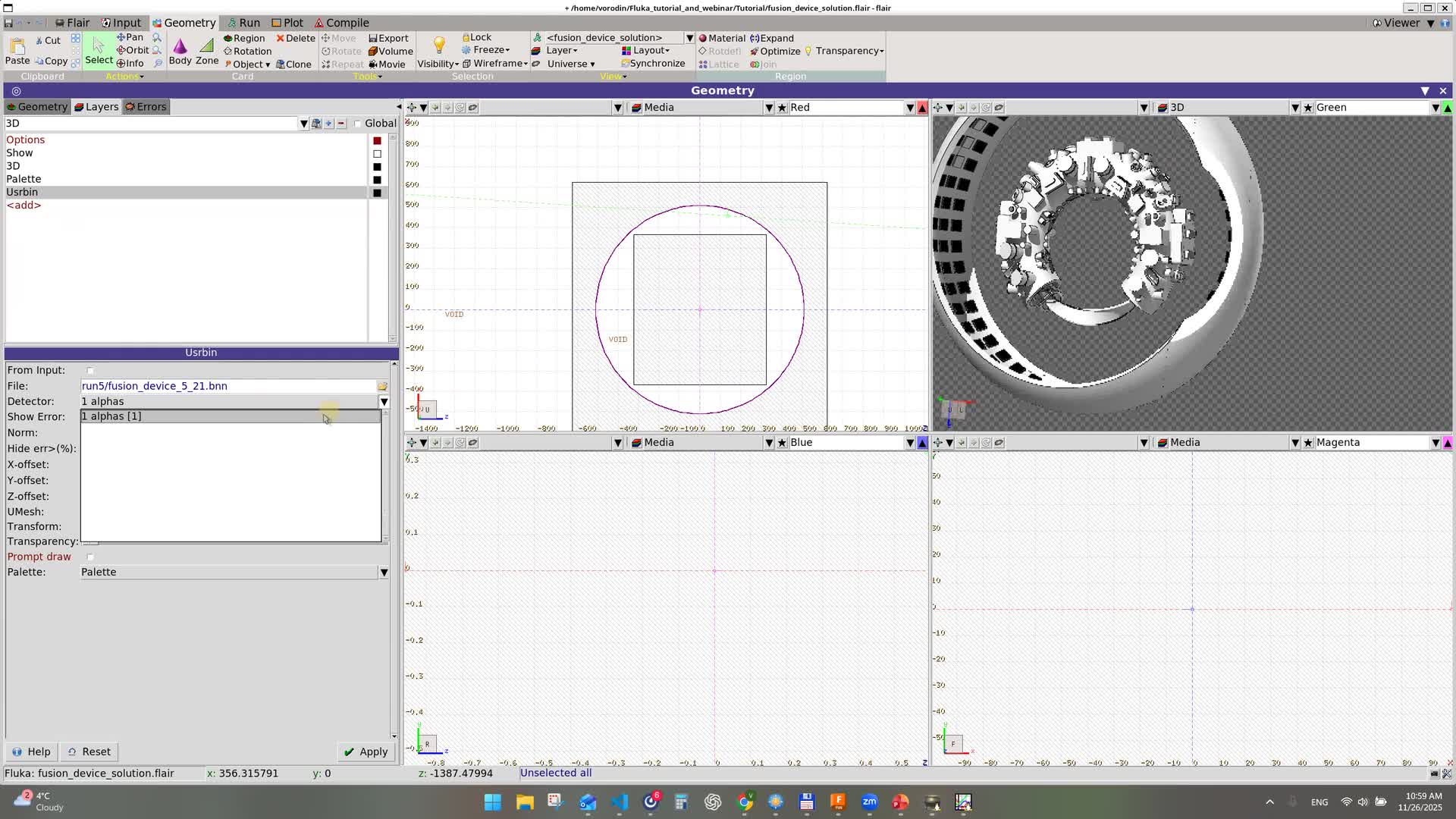Choose the Orbit tool
The image size is (1456, 819).
(x=133, y=50)
